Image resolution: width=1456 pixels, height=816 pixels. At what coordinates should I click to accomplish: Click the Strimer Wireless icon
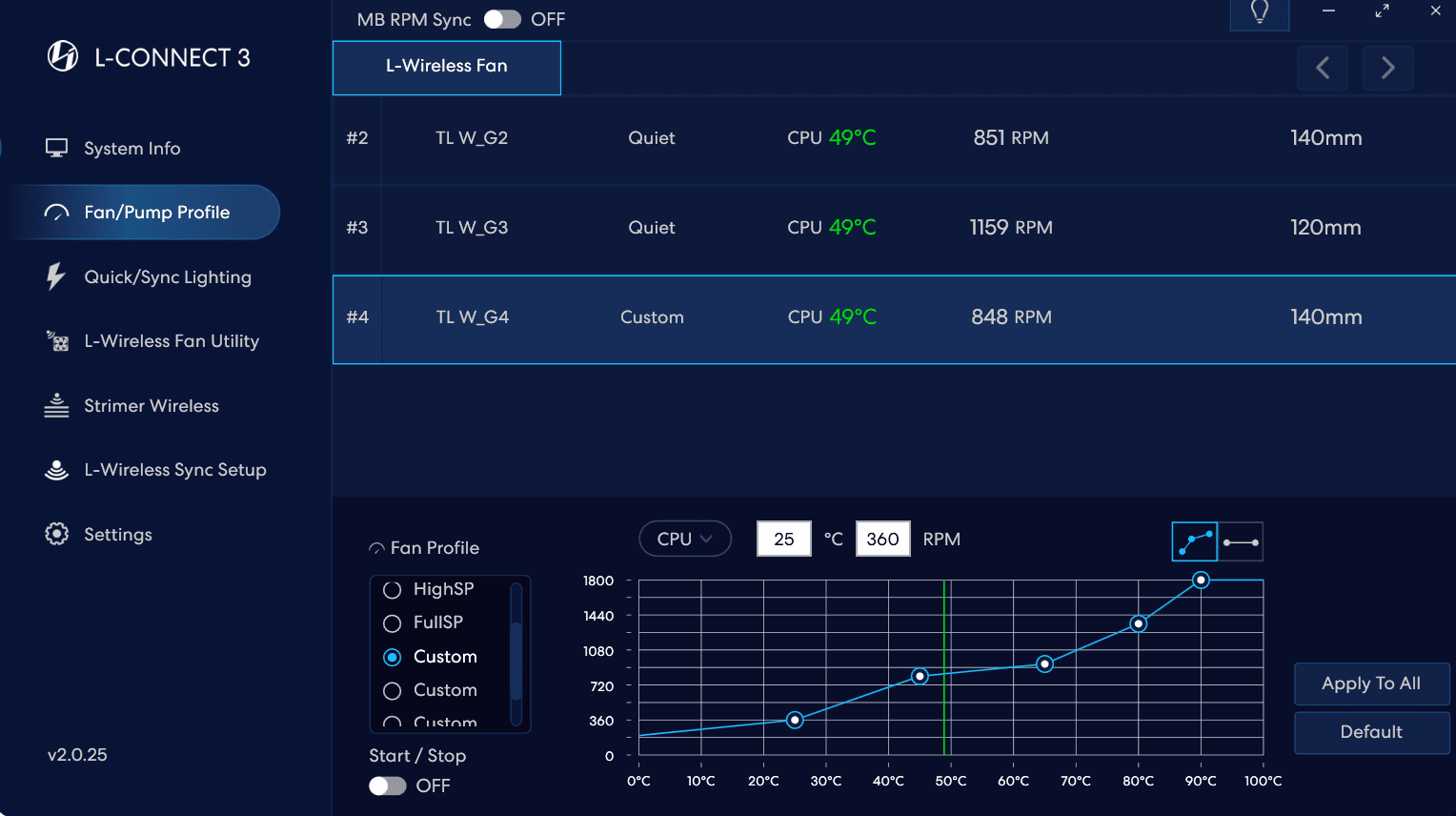point(56,405)
